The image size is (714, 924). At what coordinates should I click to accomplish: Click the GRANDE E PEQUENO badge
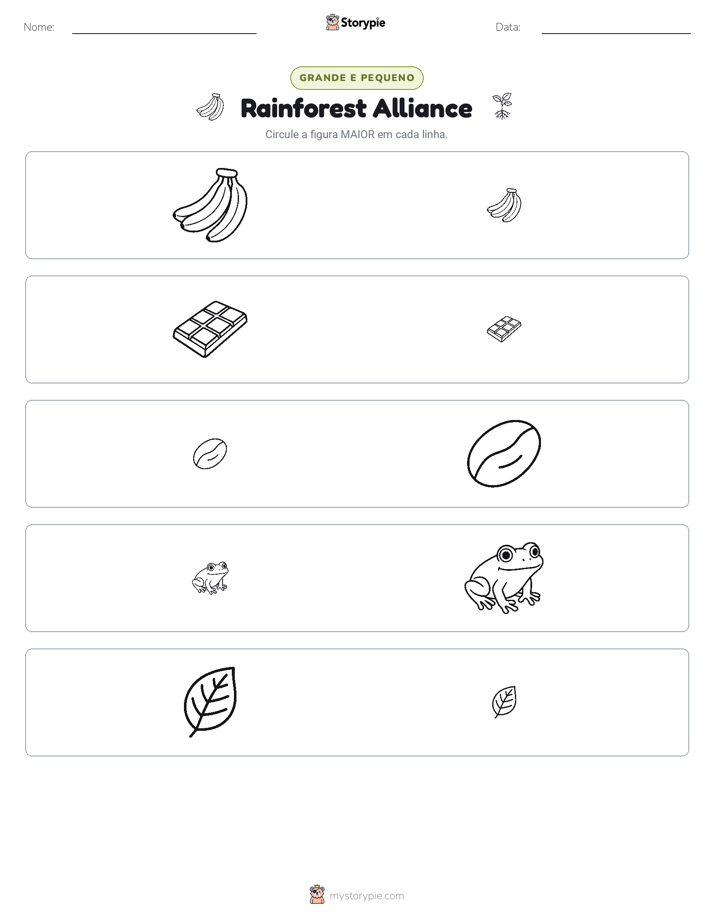pyautogui.click(x=357, y=78)
